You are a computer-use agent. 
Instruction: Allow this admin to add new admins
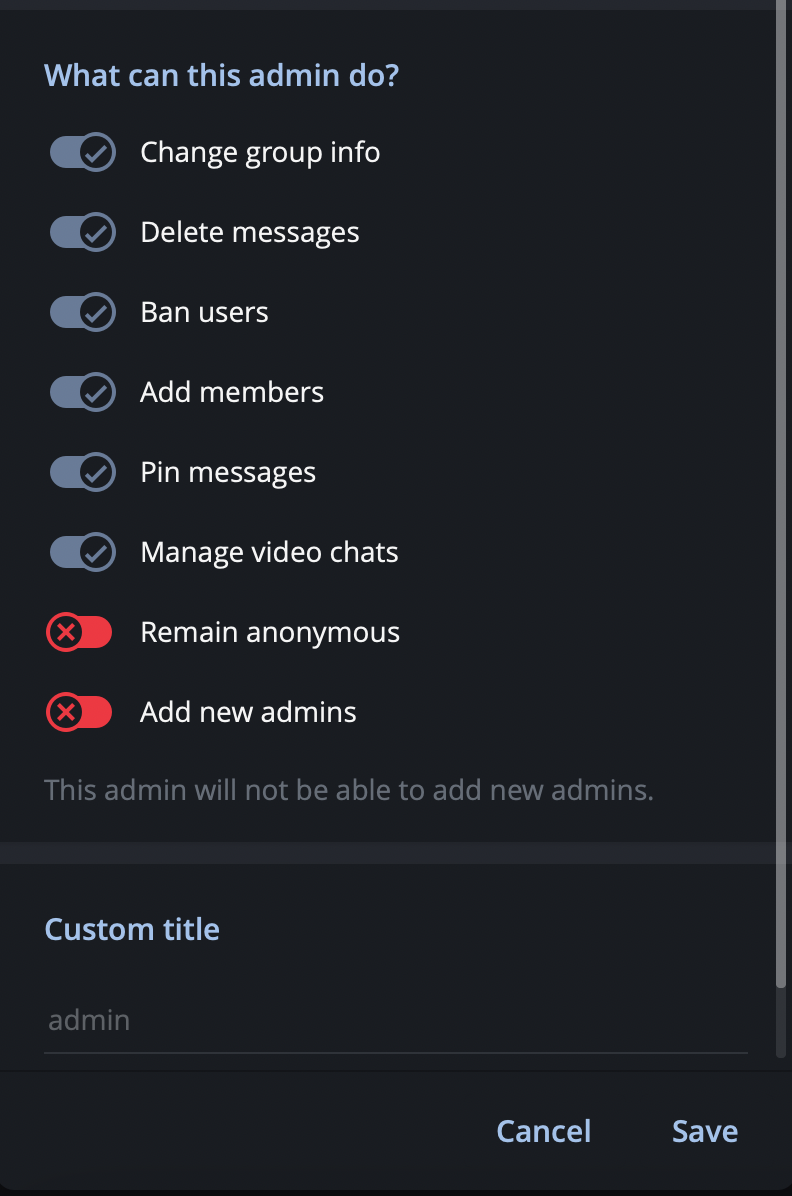(79, 712)
